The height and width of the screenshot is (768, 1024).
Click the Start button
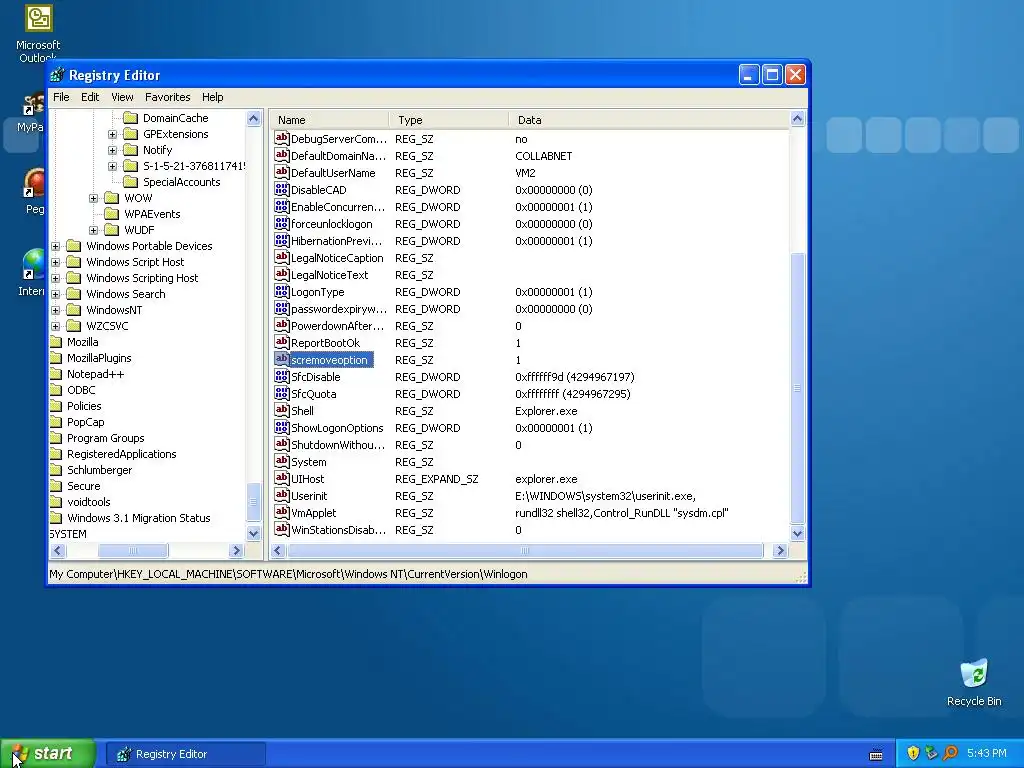pos(48,754)
